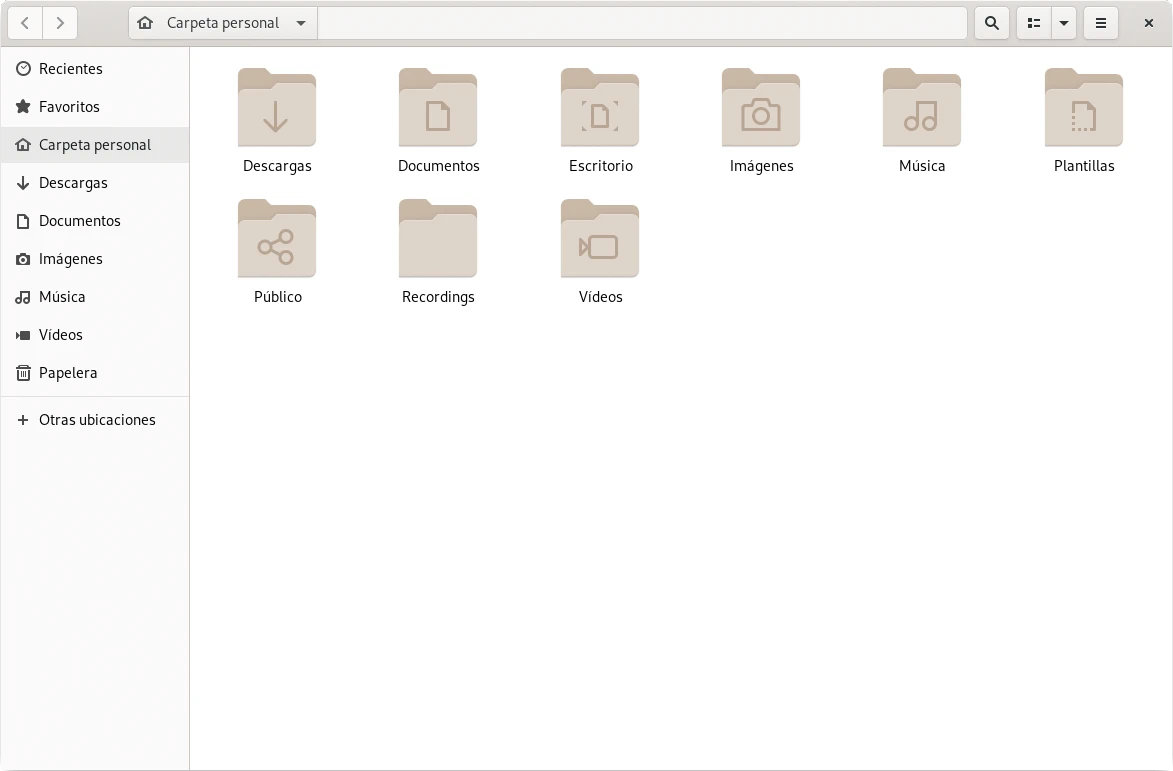Open the Escritorio folder

pos(600,109)
